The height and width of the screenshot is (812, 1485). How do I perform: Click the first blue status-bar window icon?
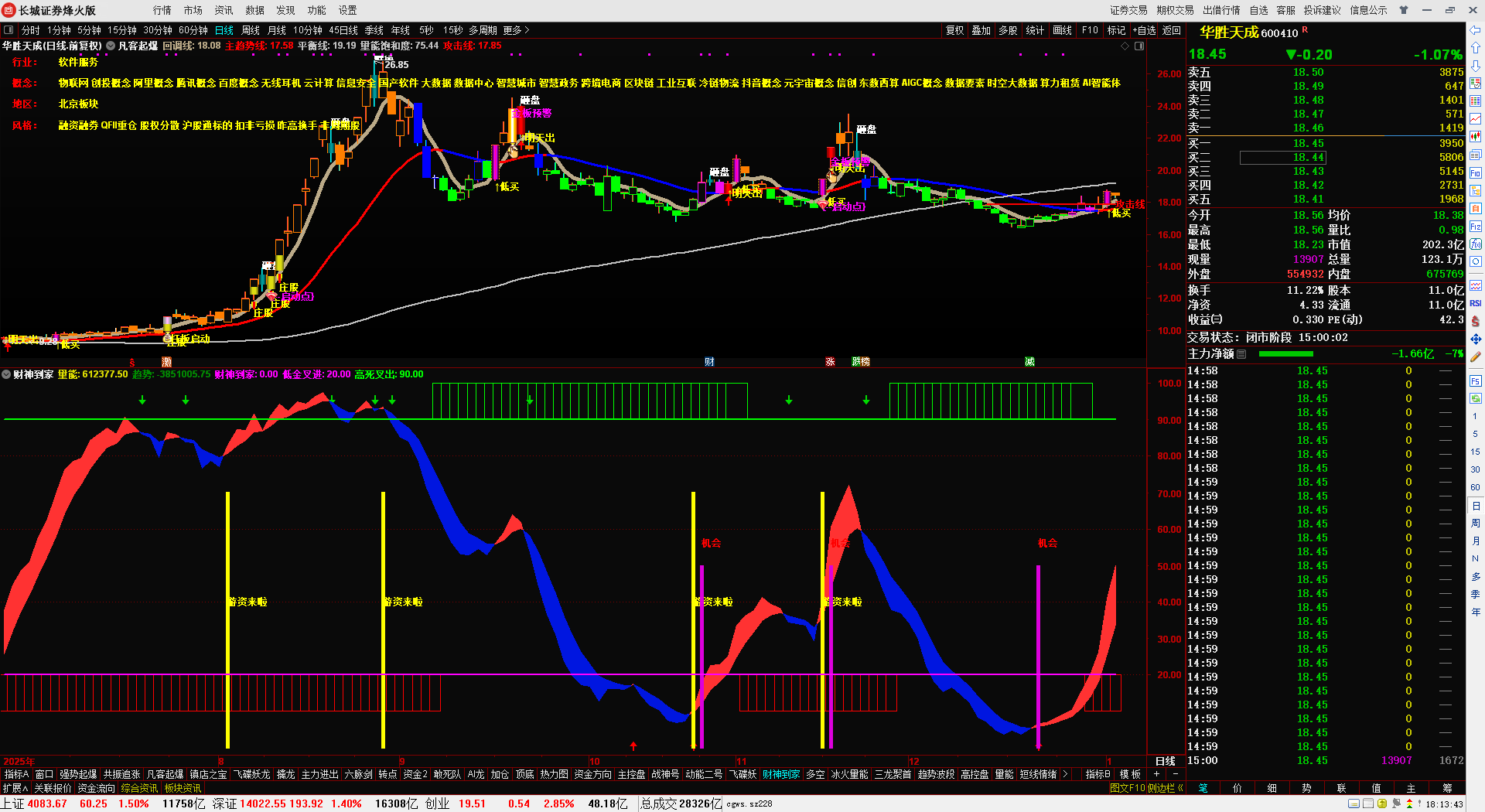point(1354,804)
